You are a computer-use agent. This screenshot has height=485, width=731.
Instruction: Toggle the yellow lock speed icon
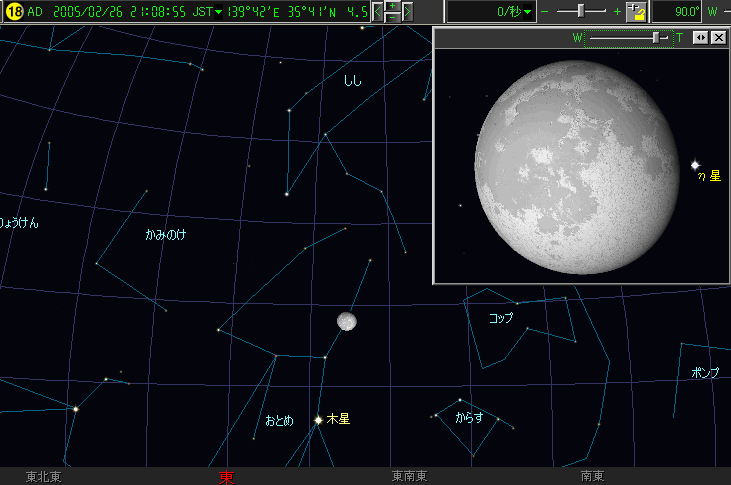637,12
